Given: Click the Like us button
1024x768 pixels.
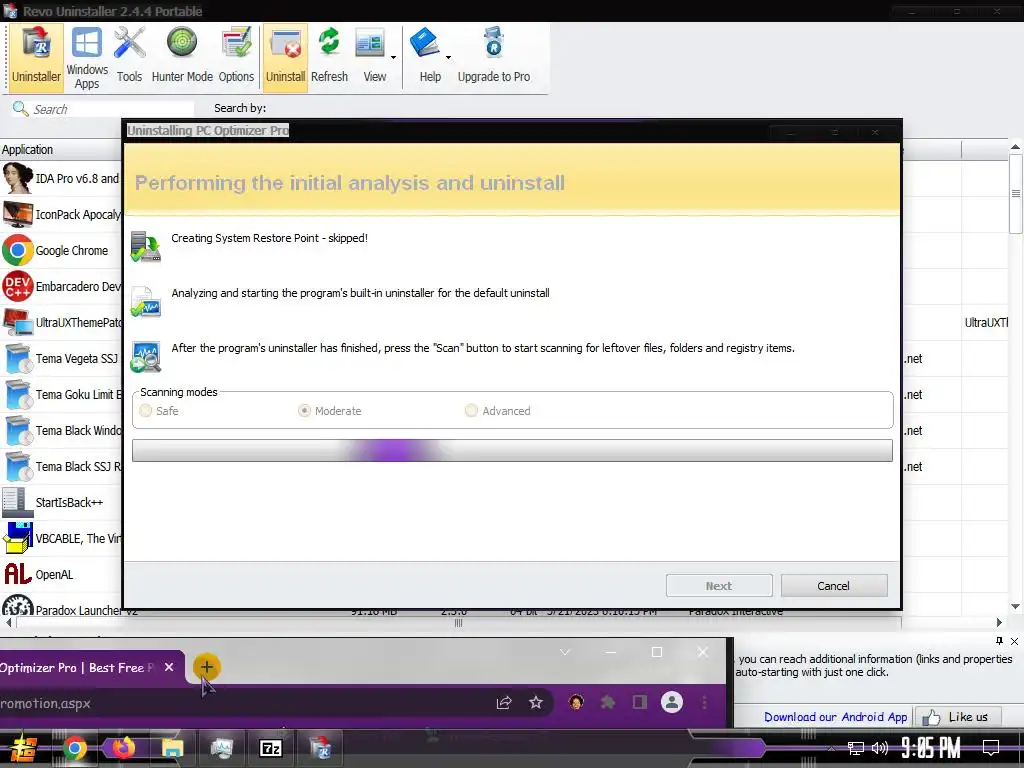Looking at the screenshot, I should 960,717.
